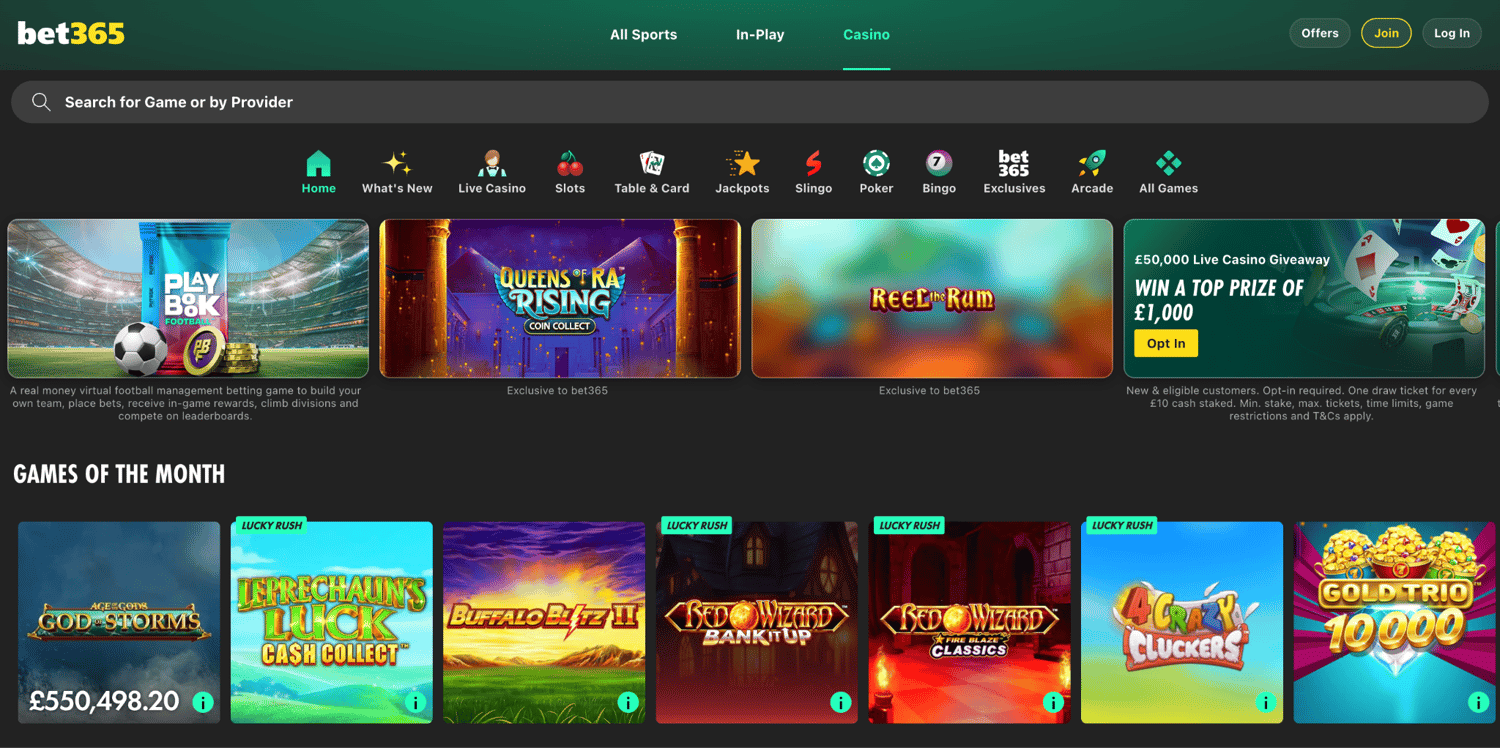Open the What's New category
This screenshot has width=1500, height=748.
(397, 172)
